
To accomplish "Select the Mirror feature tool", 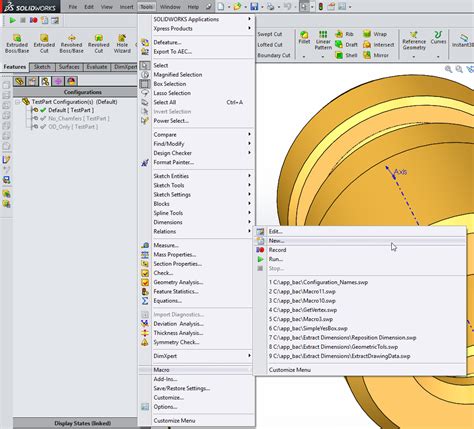I will coord(376,55).
